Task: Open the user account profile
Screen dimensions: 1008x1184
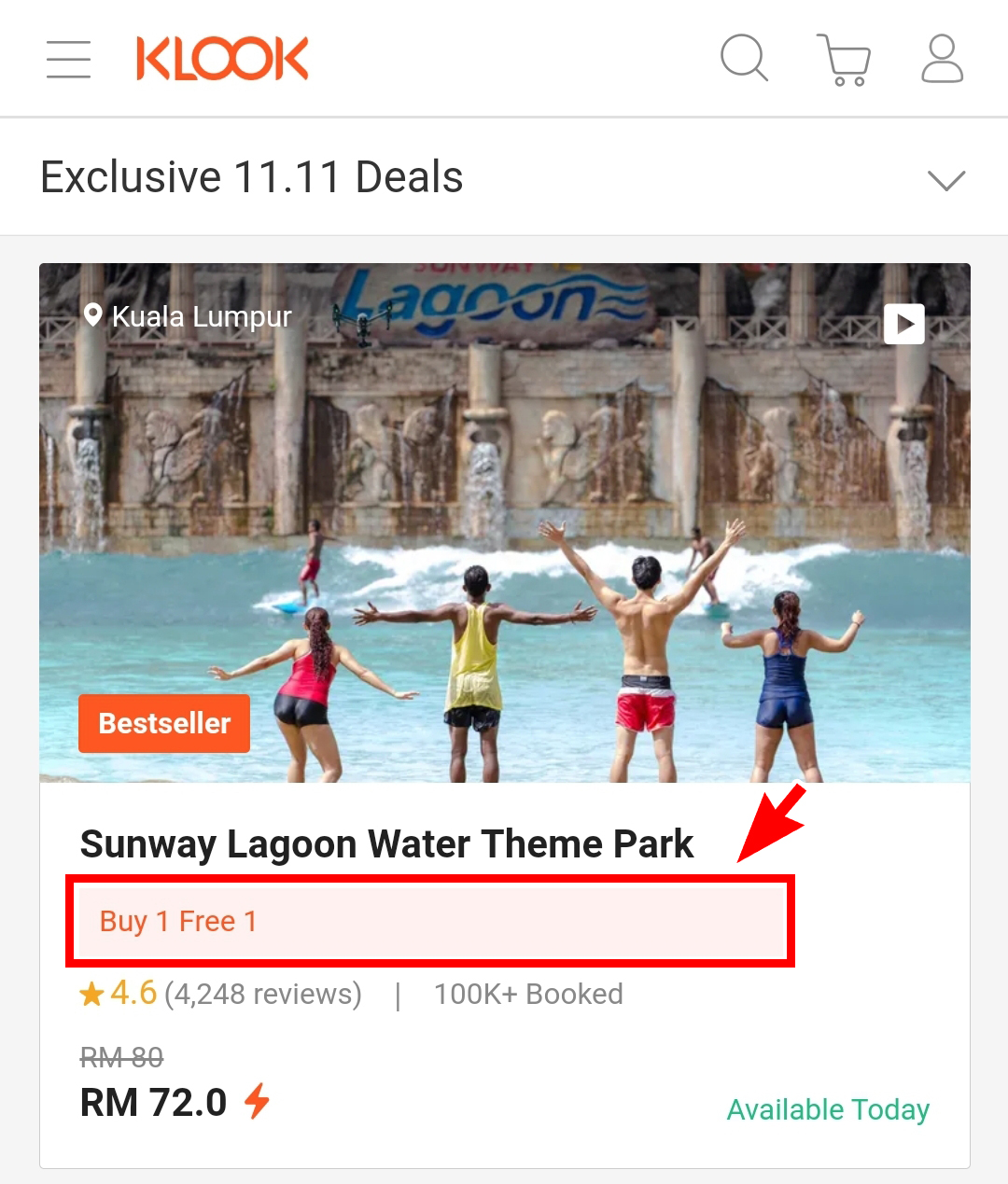Action: tap(942, 59)
